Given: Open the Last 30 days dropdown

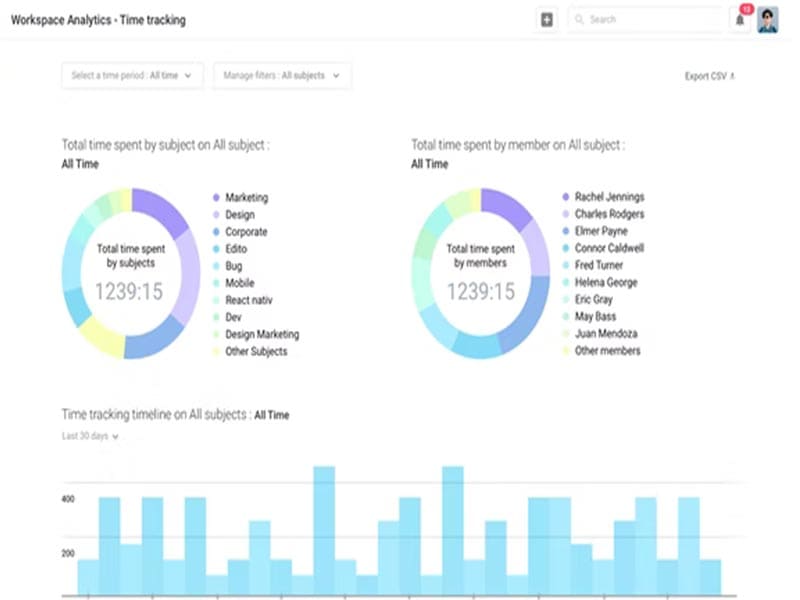Looking at the screenshot, I should point(90,436).
